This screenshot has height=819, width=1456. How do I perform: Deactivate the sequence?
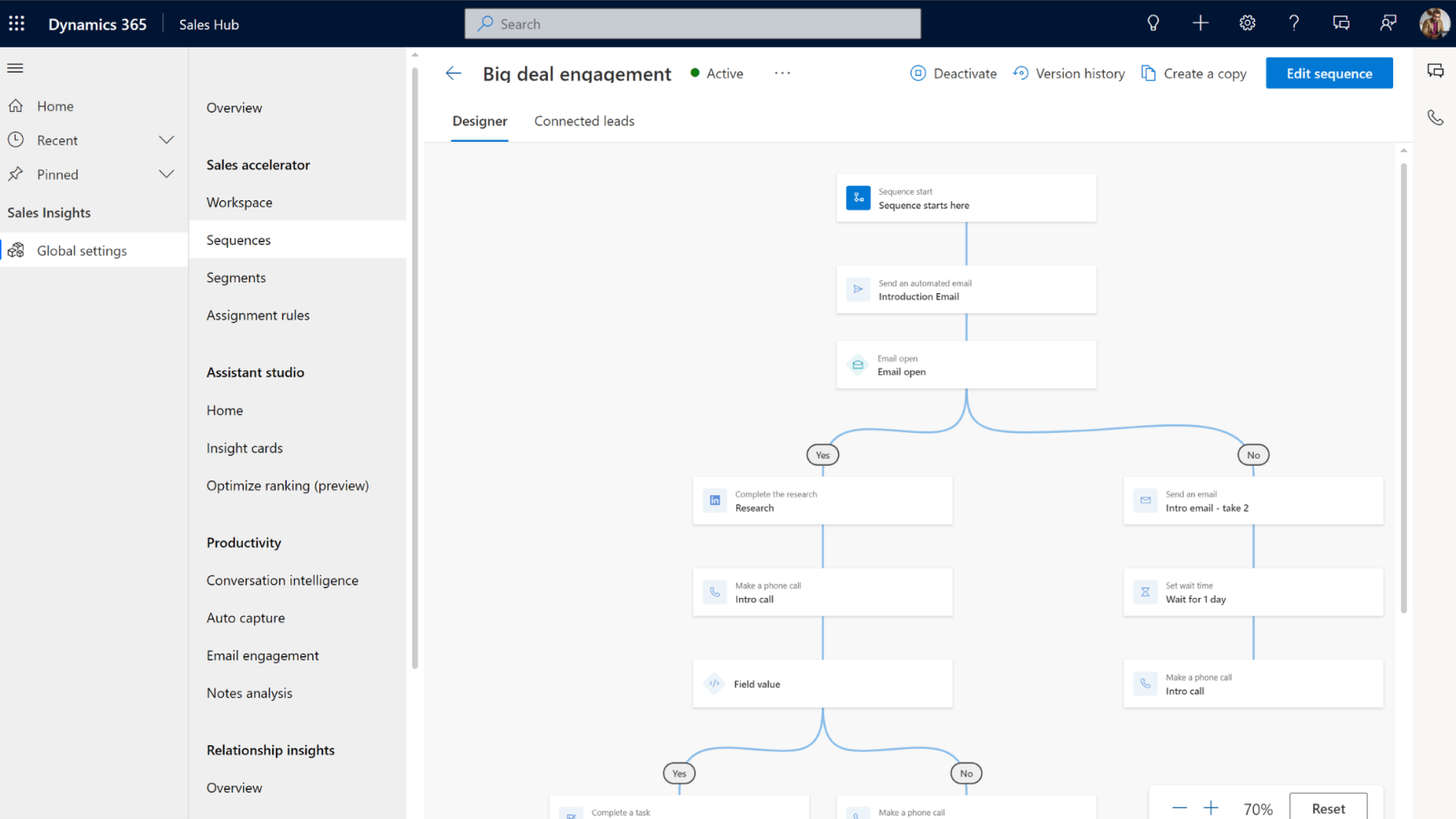pos(954,74)
